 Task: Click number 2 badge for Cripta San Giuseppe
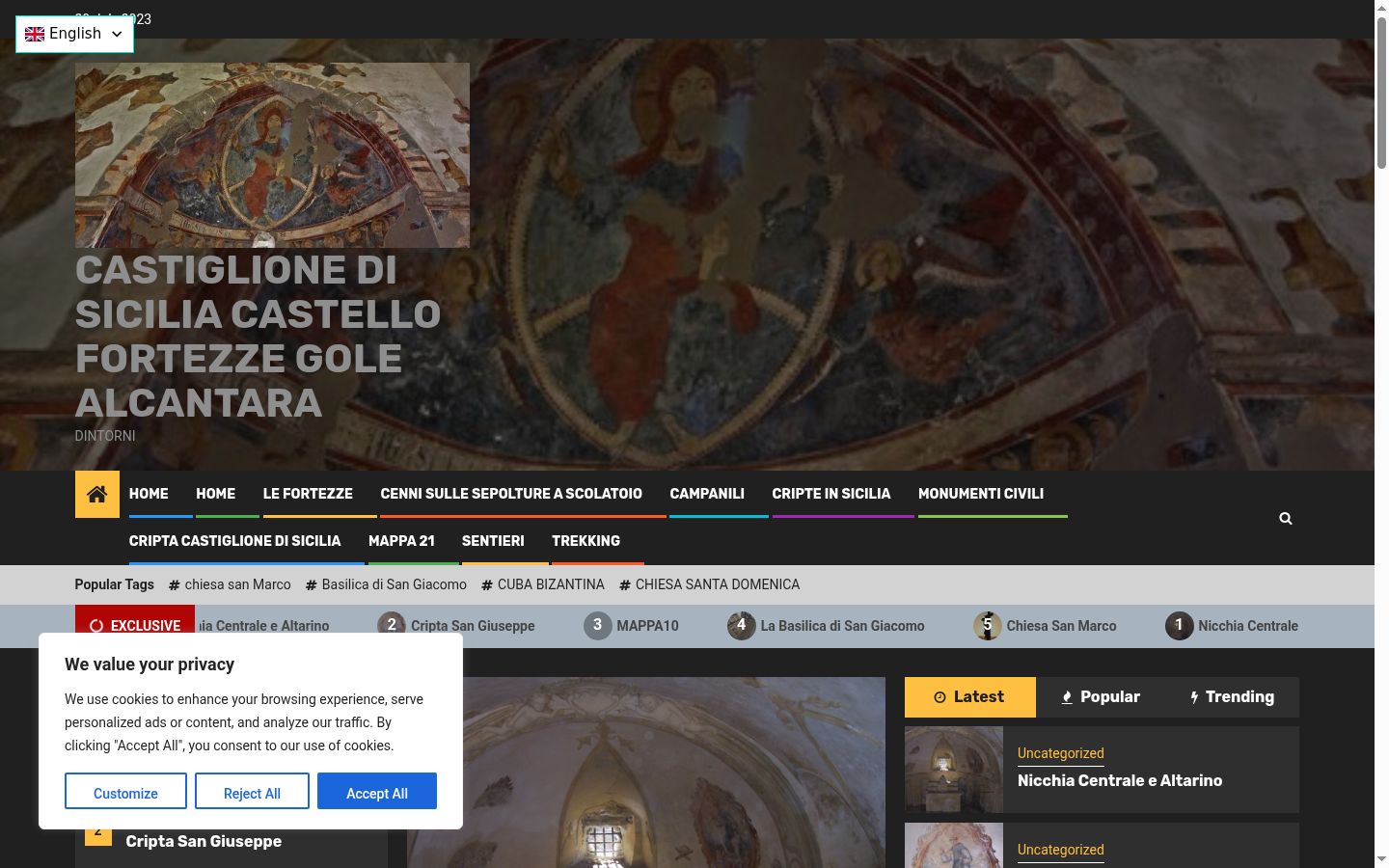tap(392, 626)
